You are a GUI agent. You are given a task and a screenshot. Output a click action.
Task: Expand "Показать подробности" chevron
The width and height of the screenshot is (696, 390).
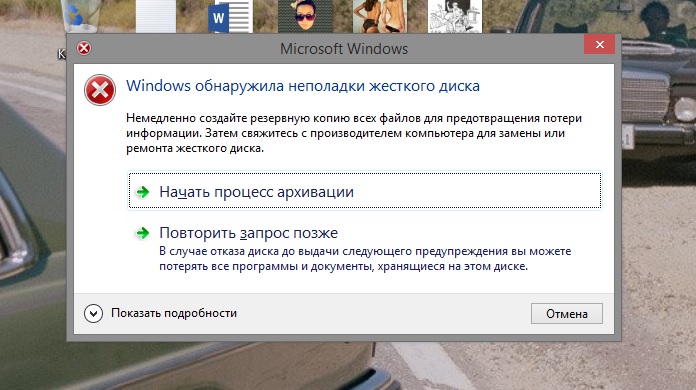[93, 314]
